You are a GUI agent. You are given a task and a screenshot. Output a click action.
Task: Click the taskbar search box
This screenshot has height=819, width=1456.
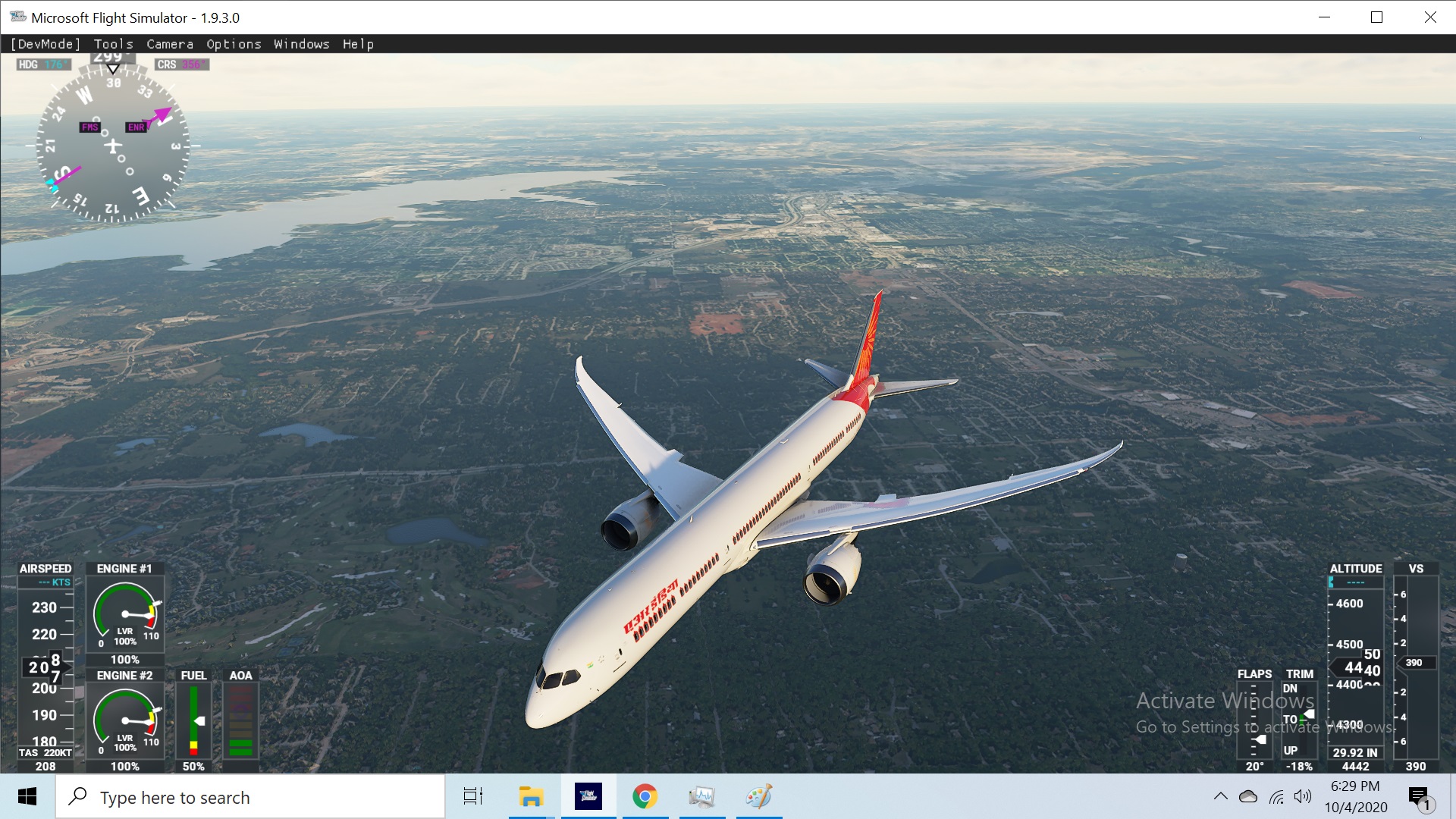click(x=250, y=797)
